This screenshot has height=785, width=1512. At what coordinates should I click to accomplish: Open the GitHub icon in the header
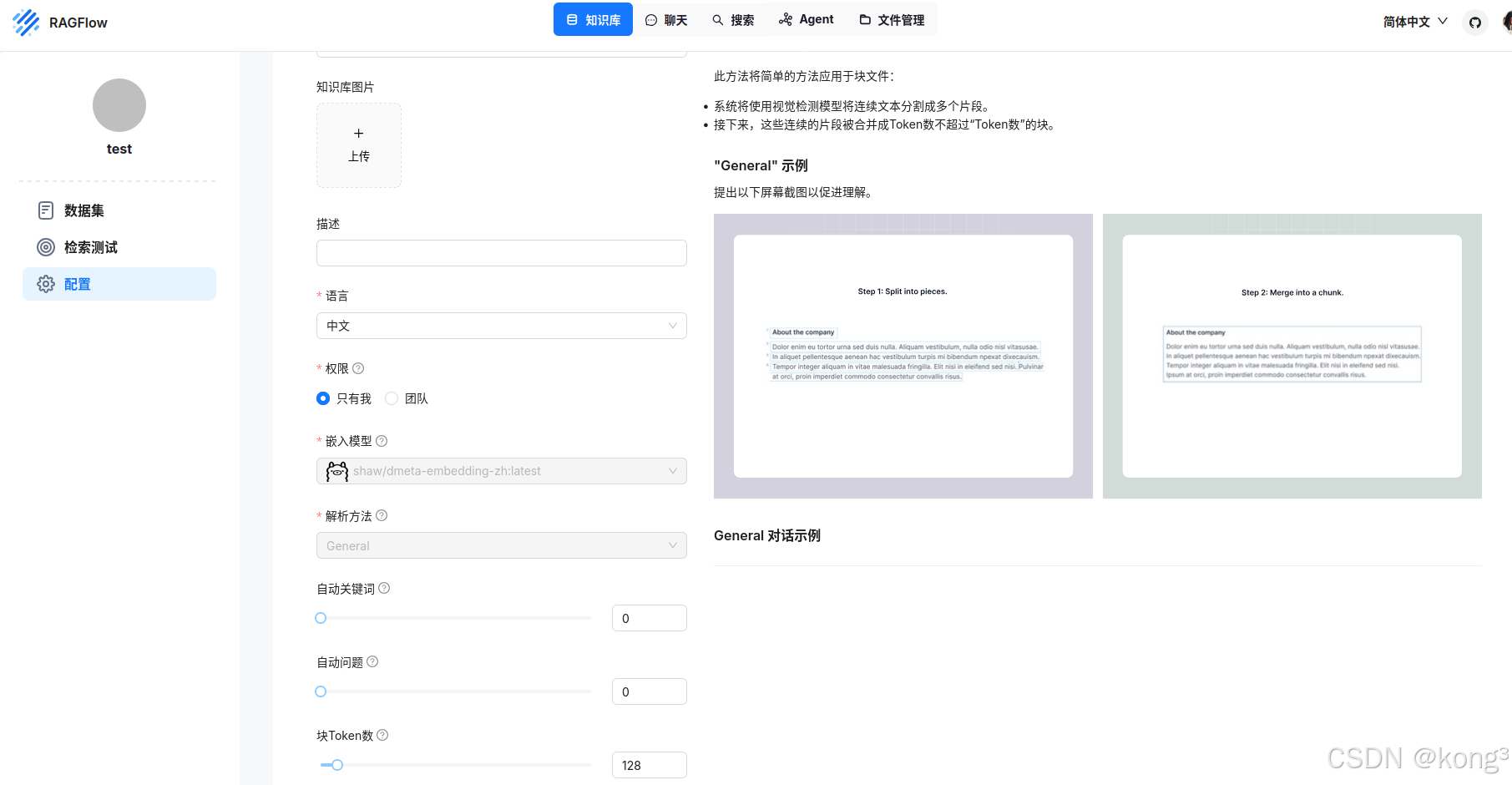(1475, 22)
